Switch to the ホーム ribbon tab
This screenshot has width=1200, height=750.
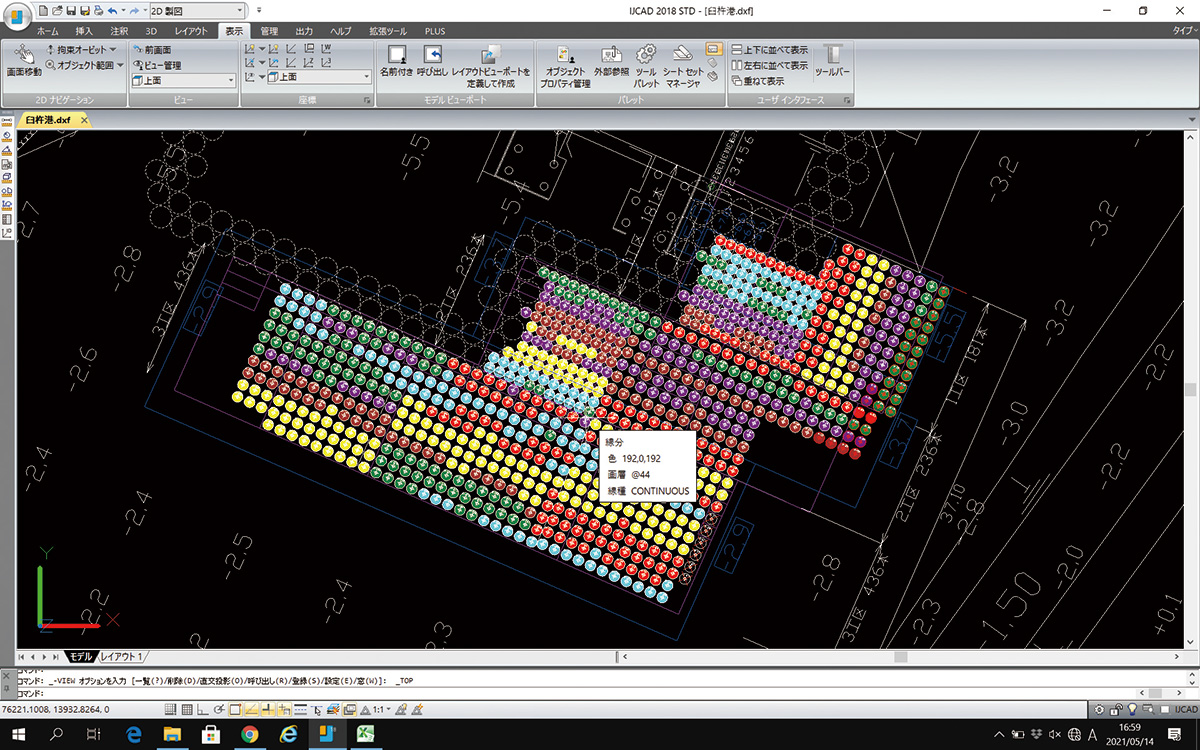pos(47,31)
